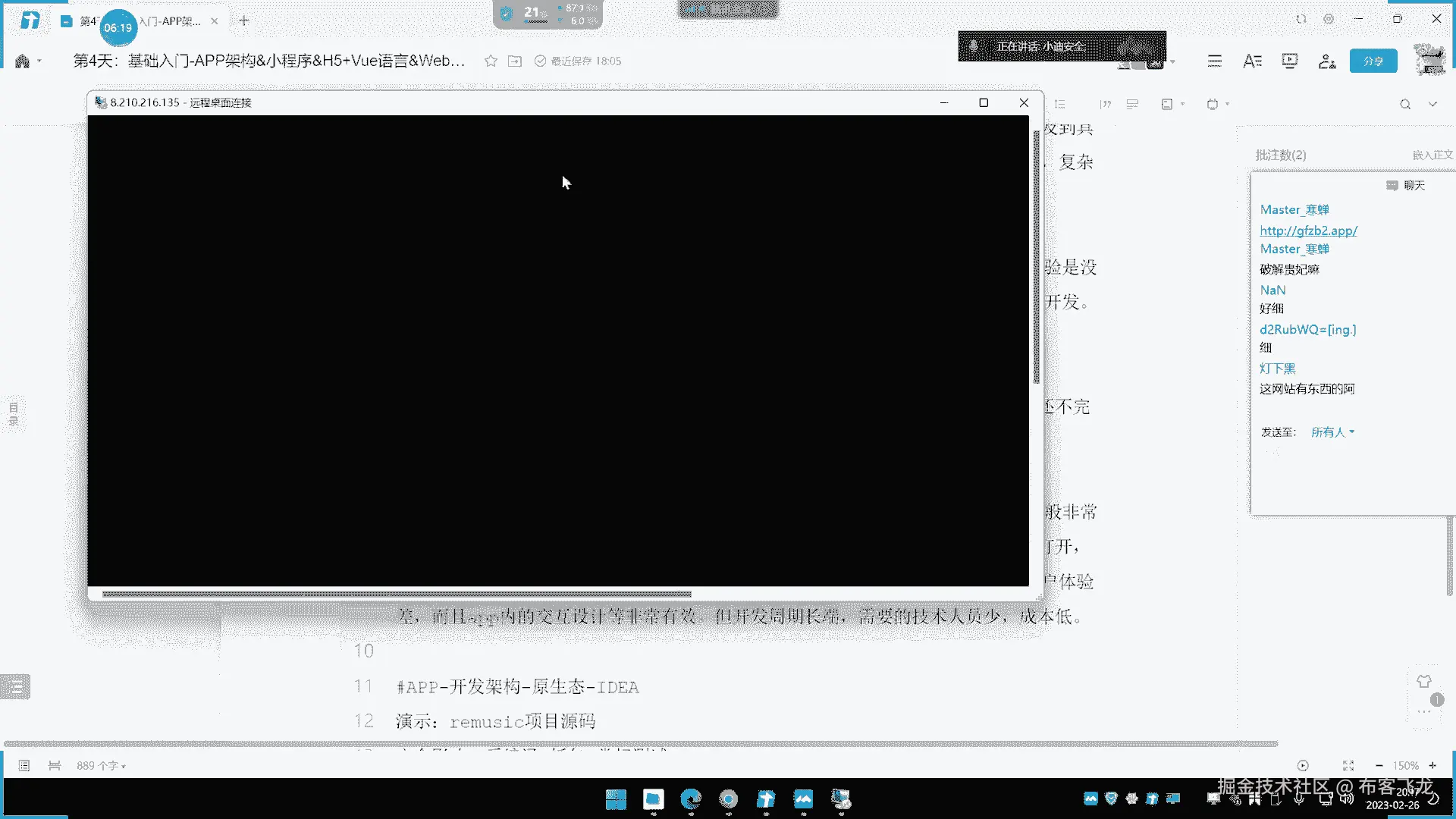Screen dimensions: 1456x819
Task: Open Microsoft Edge from the taskbar
Action: pyautogui.click(x=691, y=799)
